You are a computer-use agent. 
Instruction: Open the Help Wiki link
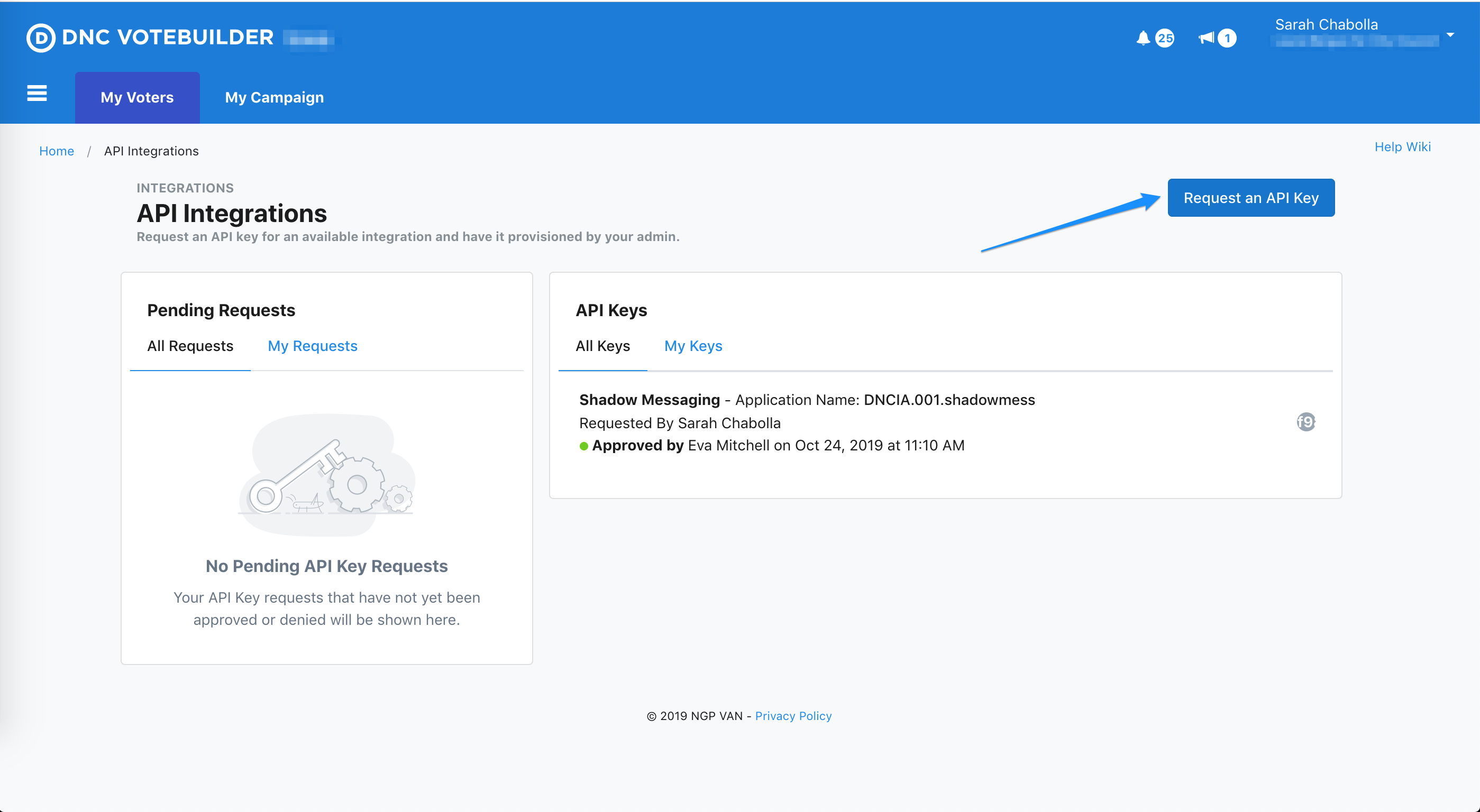(x=1402, y=147)
